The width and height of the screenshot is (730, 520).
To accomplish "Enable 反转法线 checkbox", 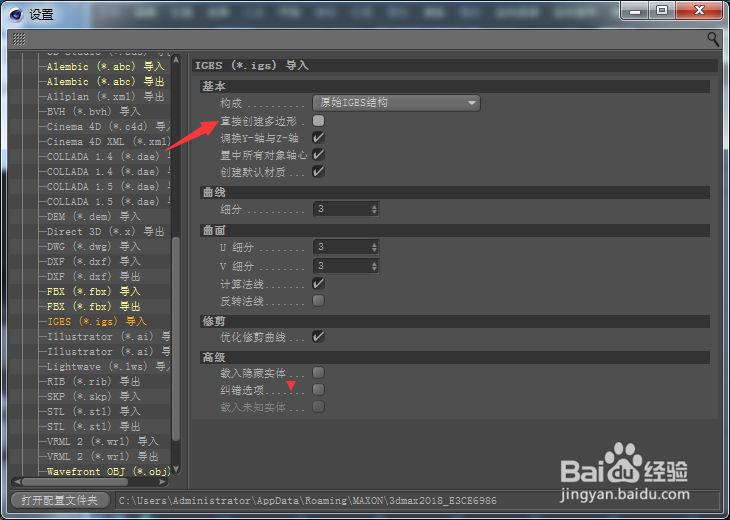I will click(318, 301).
